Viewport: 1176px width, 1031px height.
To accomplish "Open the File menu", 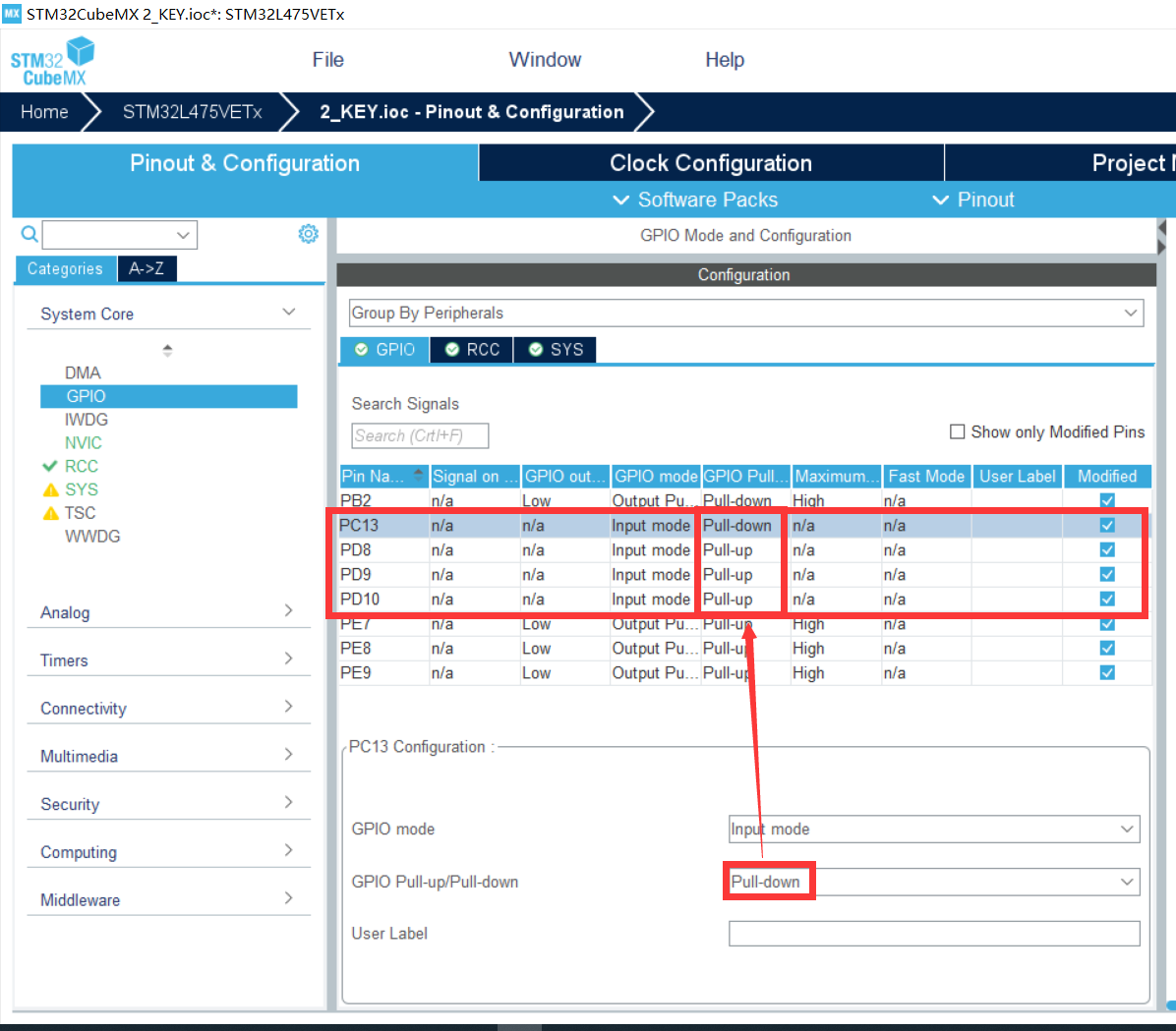I will (327, 60).
